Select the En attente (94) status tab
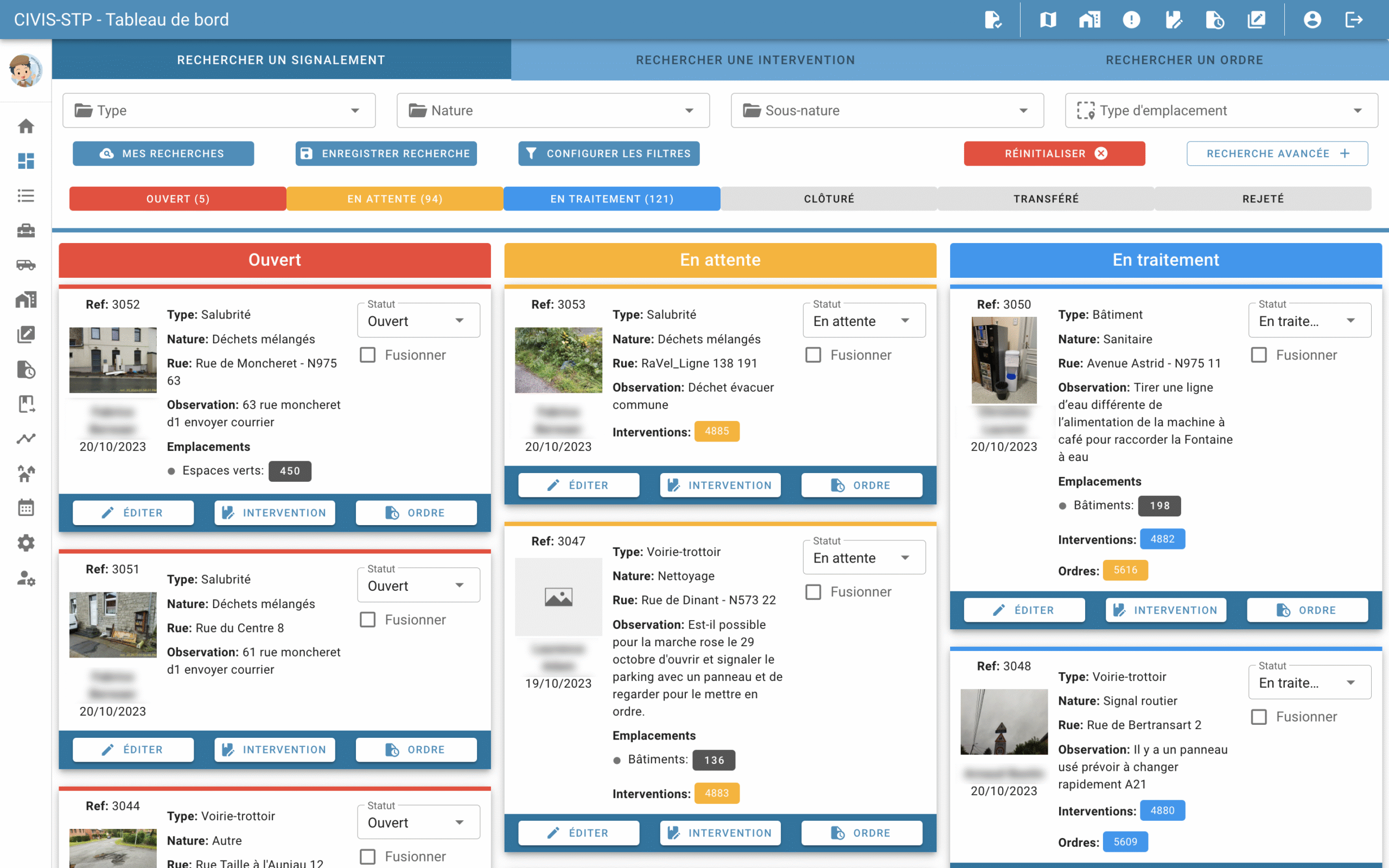Image resolution: width=1389 pixels, height=868 pixels. (395, 199)
